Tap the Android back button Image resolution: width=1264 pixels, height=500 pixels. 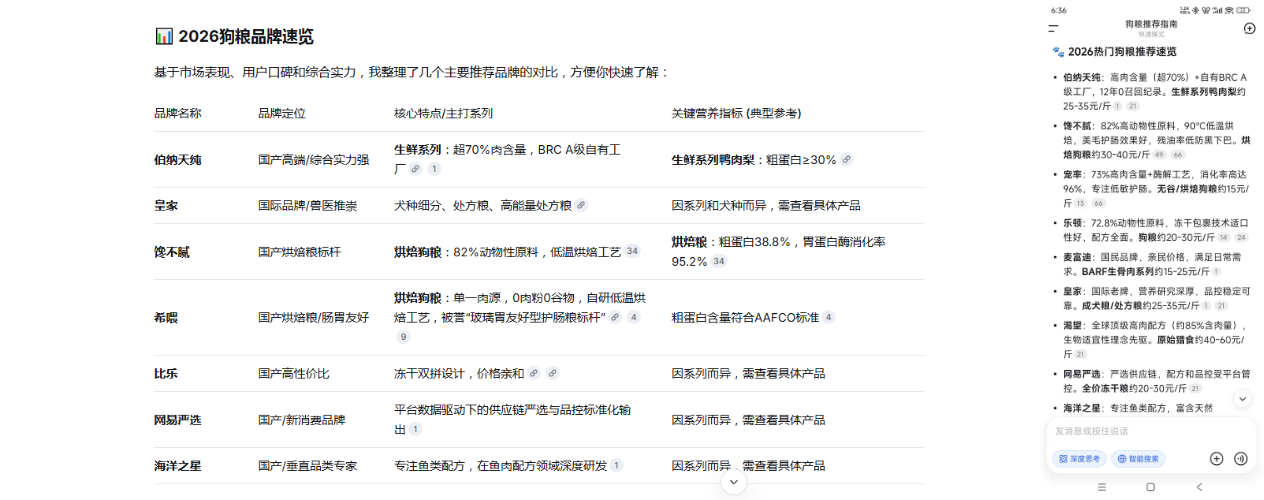(x=1199, y=486)
